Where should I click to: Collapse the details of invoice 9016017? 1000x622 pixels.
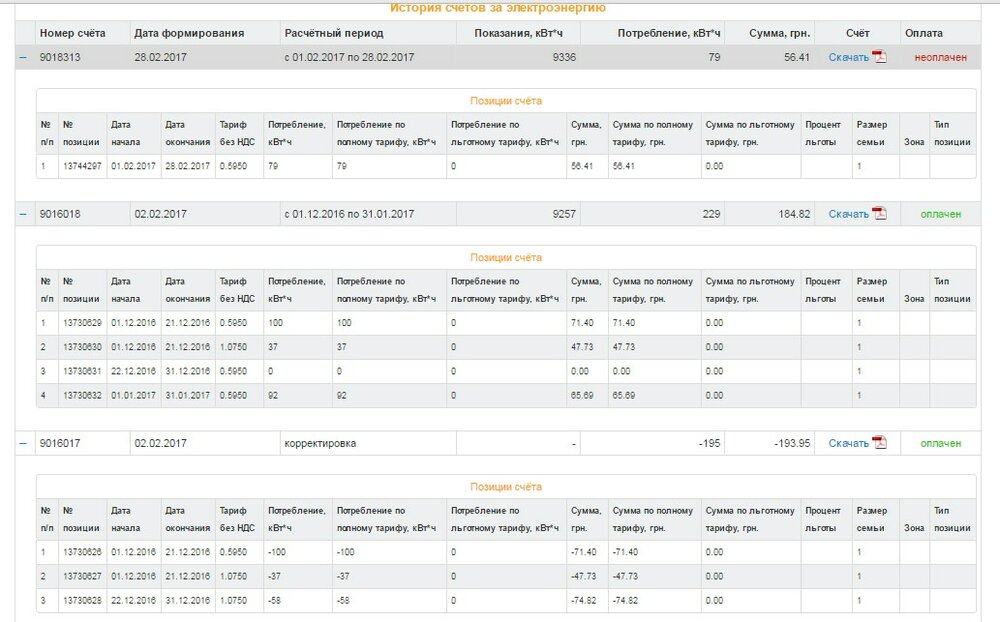tap(24, 443)
